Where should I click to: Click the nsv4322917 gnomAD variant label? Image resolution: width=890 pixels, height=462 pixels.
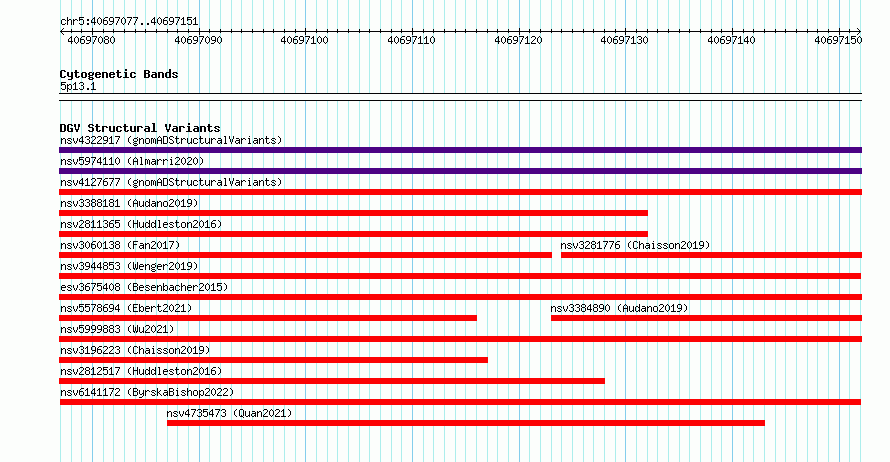pyautogui.click(x=171, y=140)
